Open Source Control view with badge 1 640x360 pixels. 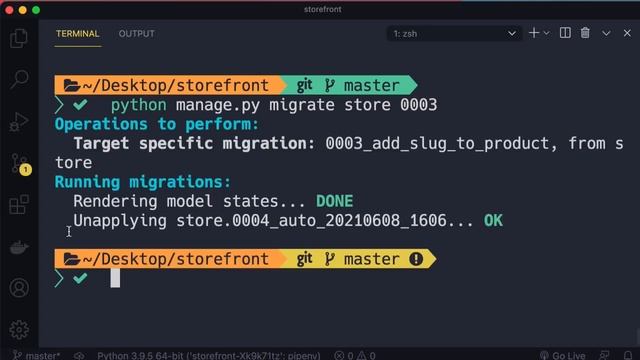point(20,164)
